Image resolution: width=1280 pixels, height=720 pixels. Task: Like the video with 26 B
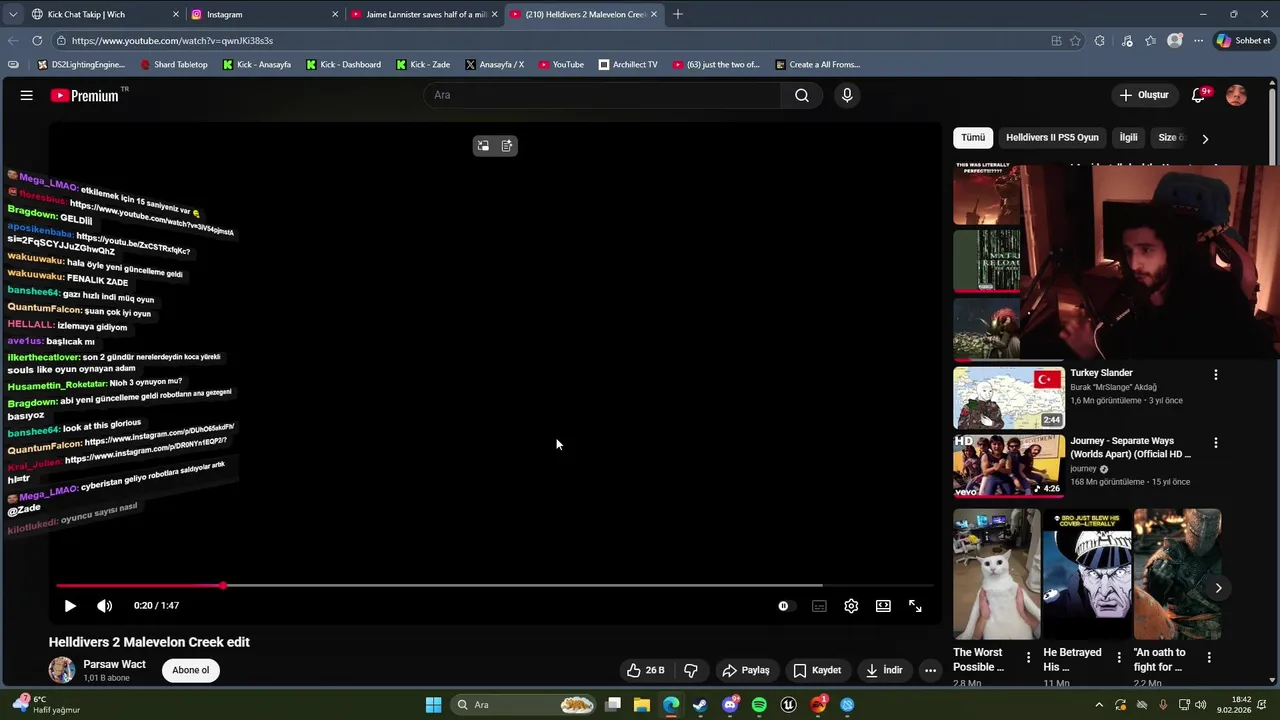point(645,670)
